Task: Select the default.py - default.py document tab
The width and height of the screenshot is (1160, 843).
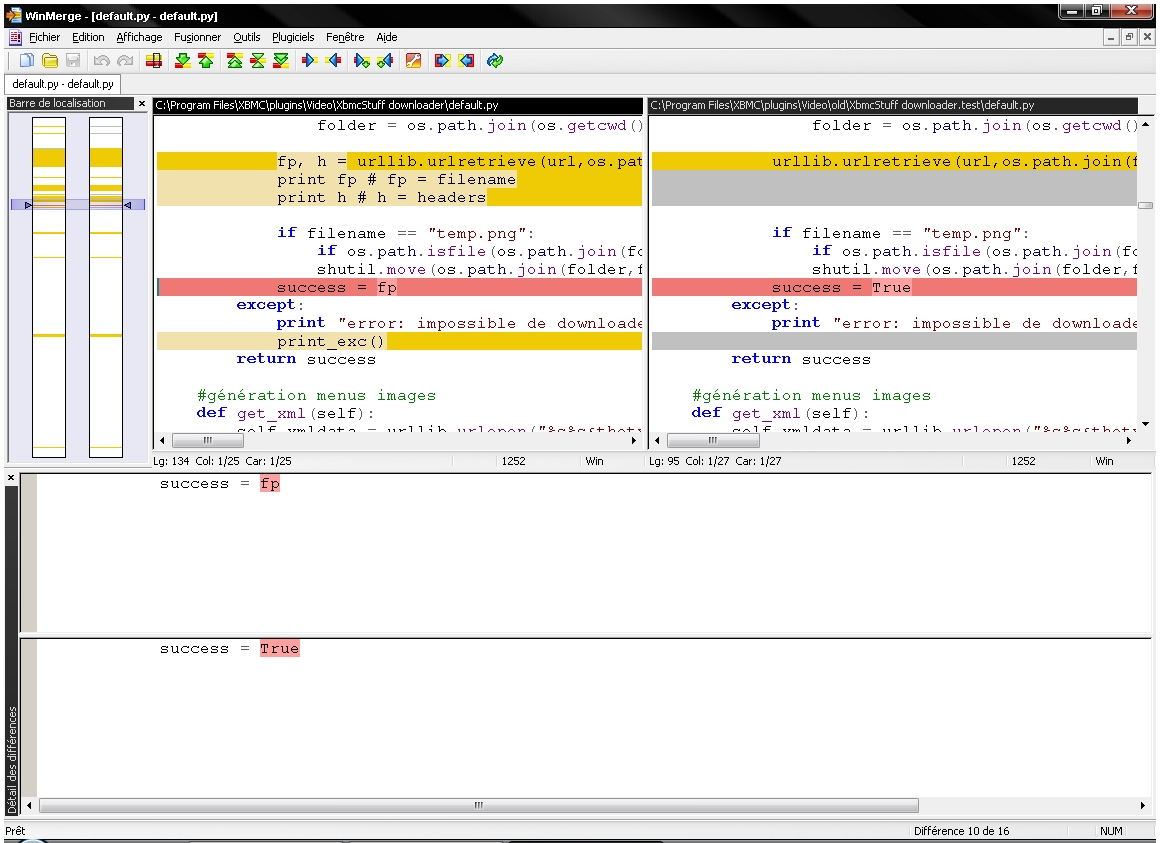Action: pos(62,85)
